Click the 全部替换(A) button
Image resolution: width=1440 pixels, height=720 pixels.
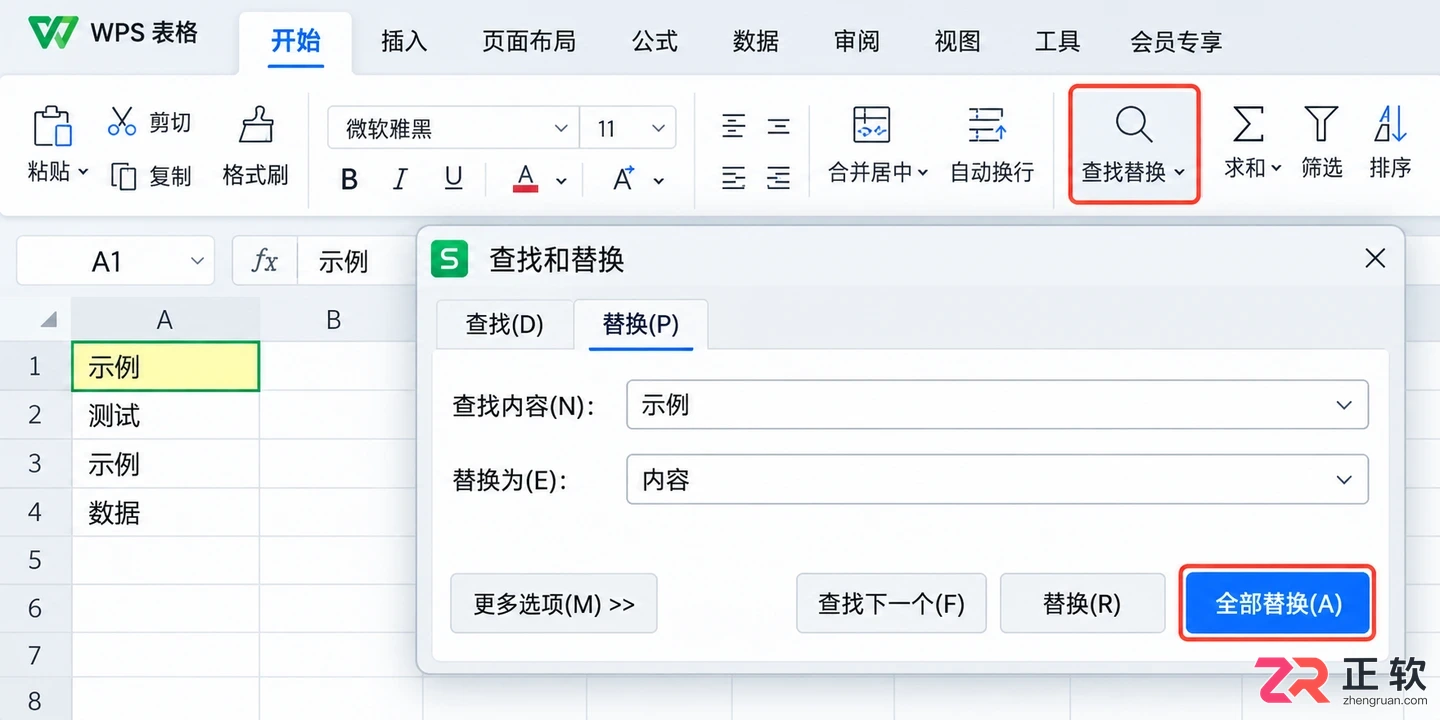pyautogui.click(x=1278, y=603)
